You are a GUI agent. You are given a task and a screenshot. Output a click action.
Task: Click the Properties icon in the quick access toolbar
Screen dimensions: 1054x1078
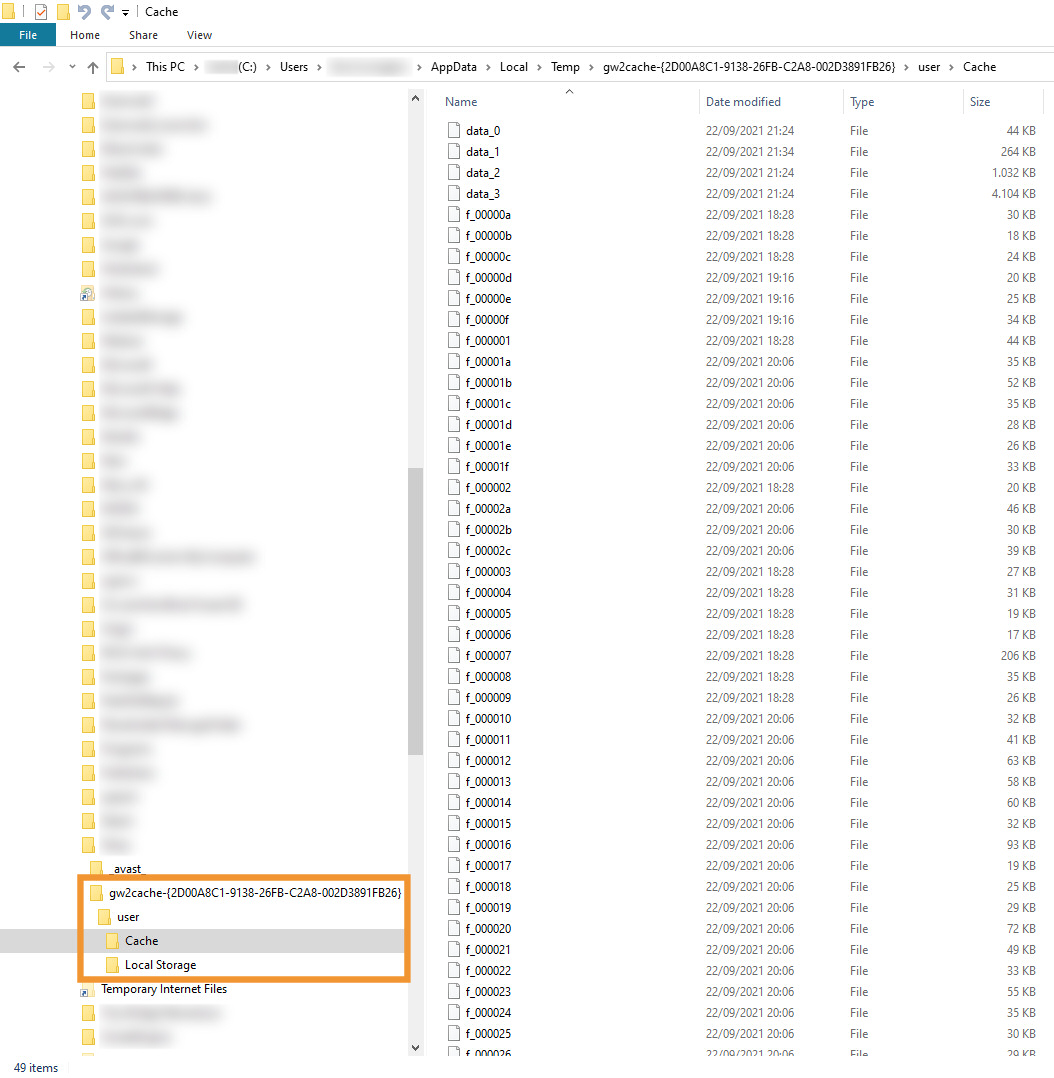(41, 12)
